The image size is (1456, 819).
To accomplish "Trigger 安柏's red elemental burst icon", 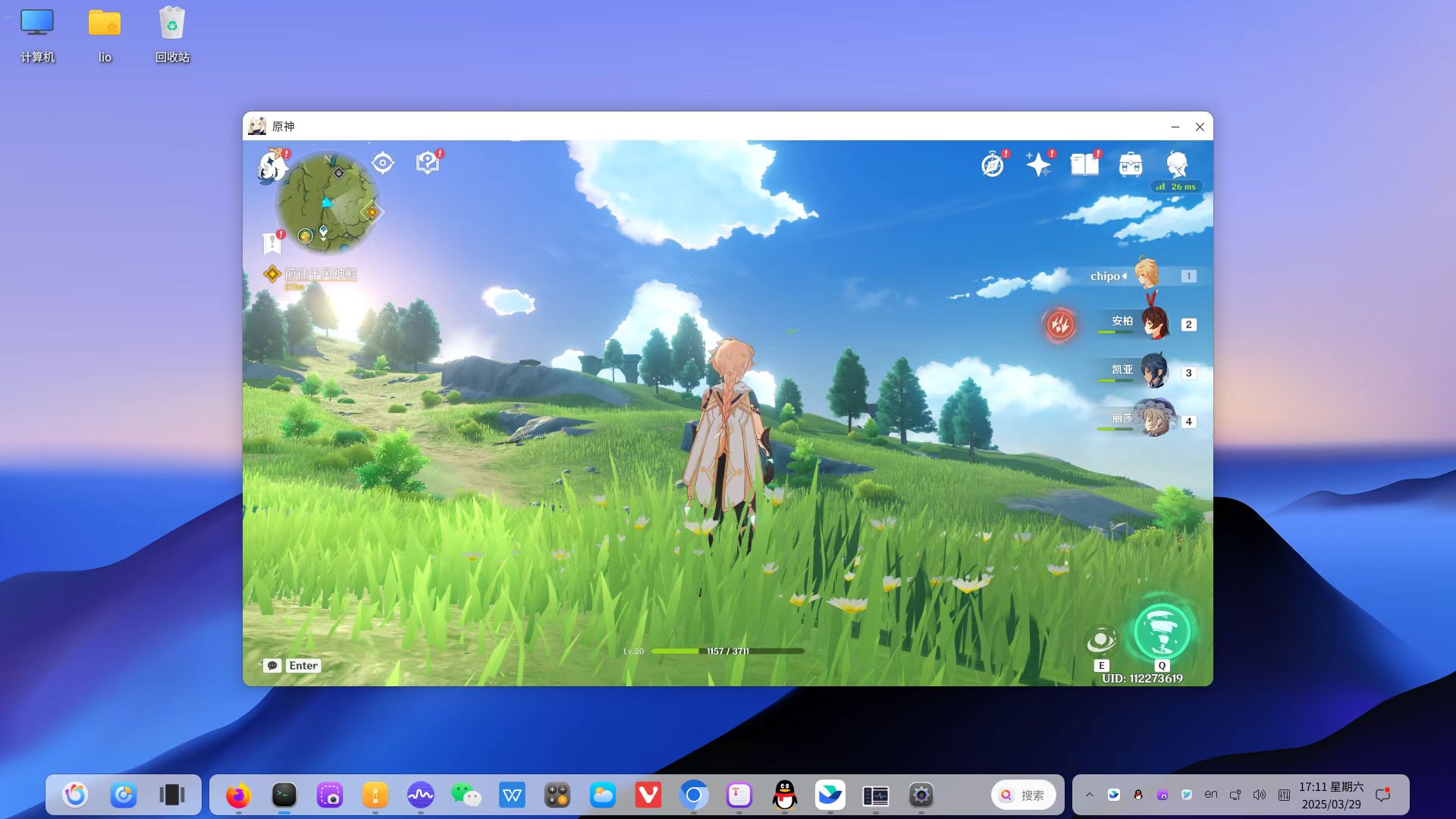I will pyautogui.click(x=1060, y=325).
